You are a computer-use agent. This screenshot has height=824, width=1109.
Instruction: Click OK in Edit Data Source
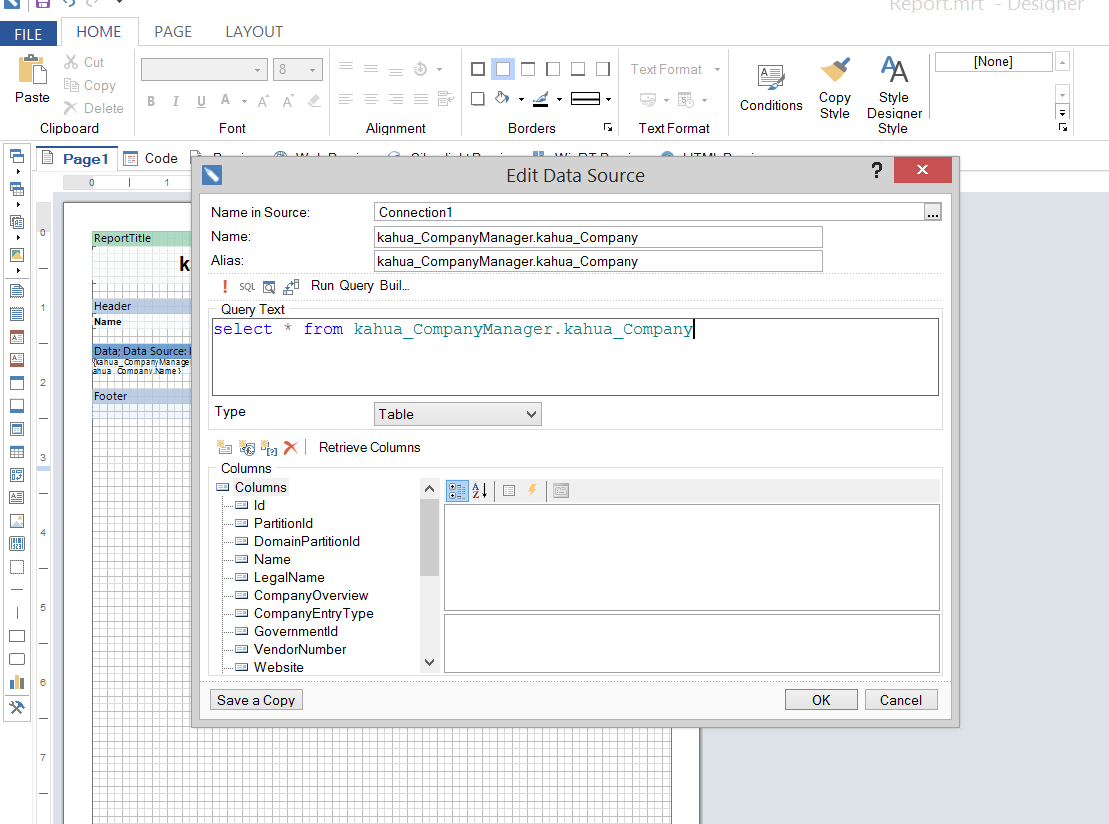tap(821, 700)
